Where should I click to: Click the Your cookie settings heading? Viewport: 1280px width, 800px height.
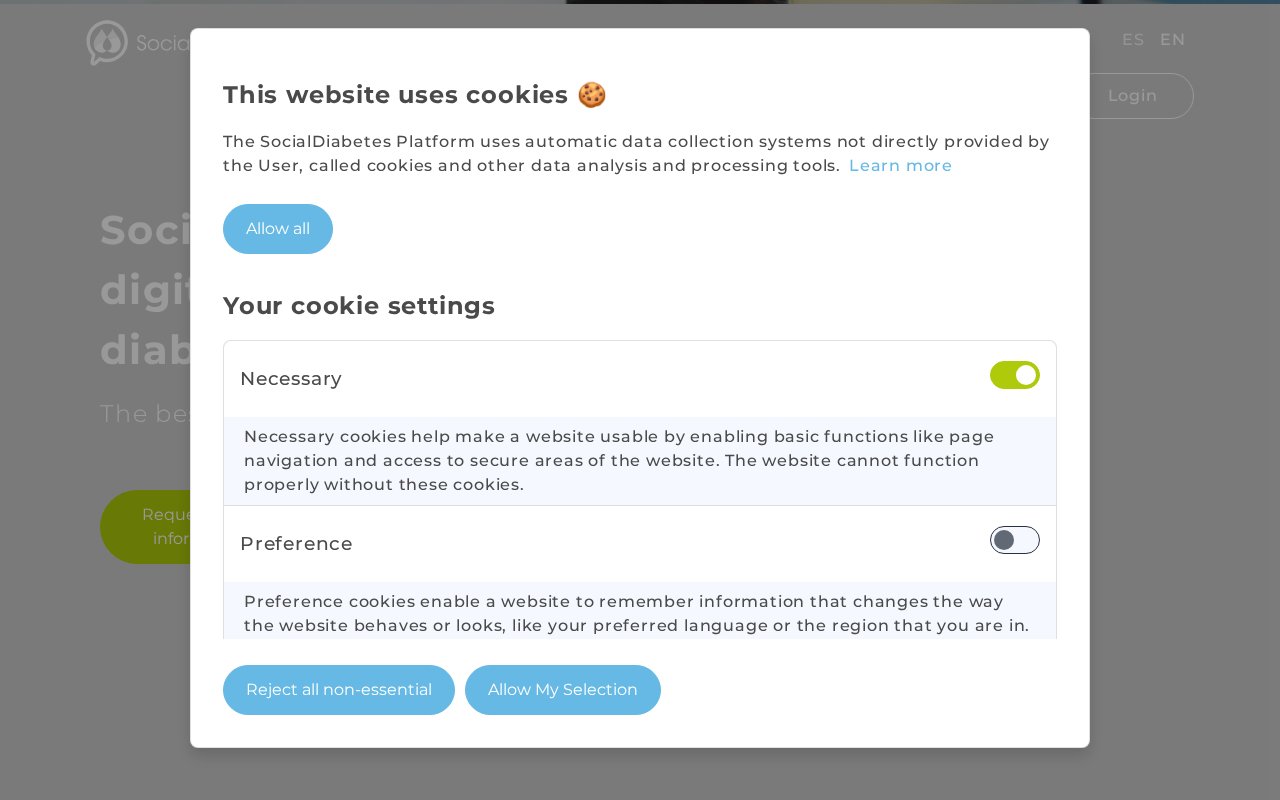[x=359, y=306]
